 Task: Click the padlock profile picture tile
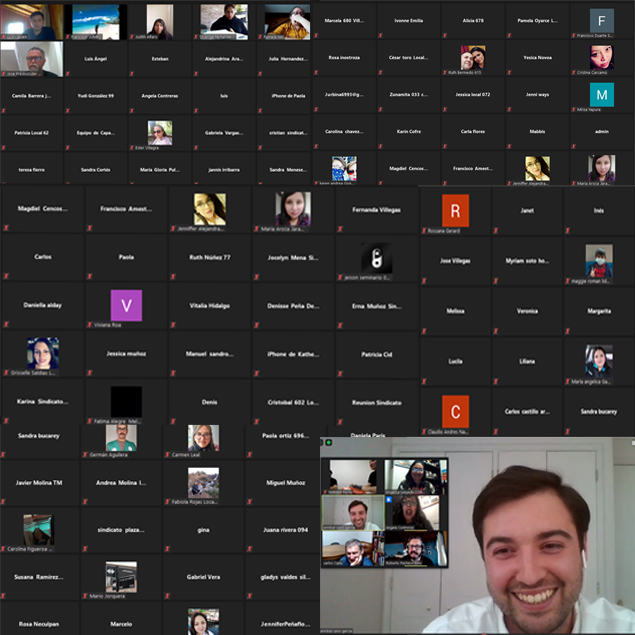click(x=376, y=258)
